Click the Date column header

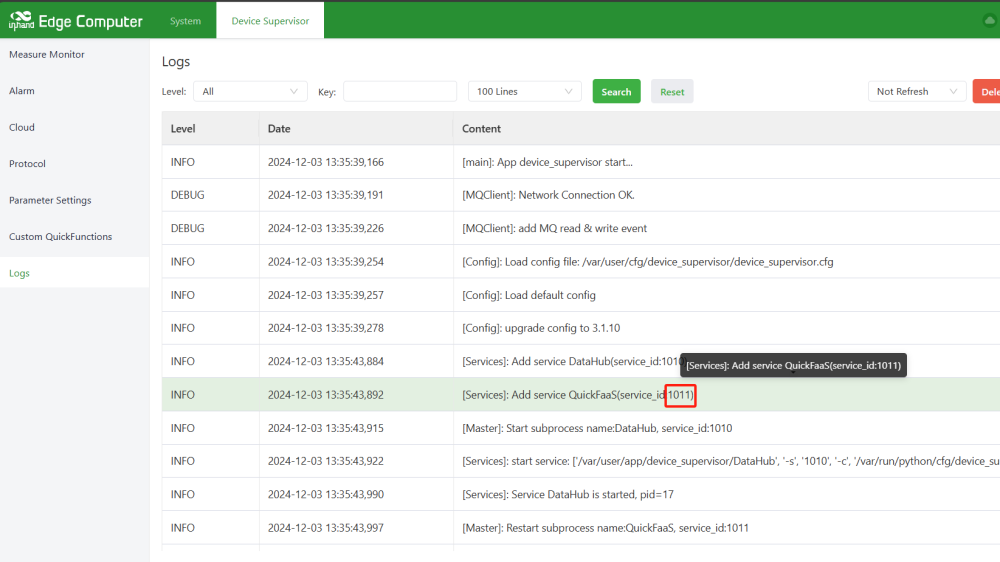click(279, 129)
